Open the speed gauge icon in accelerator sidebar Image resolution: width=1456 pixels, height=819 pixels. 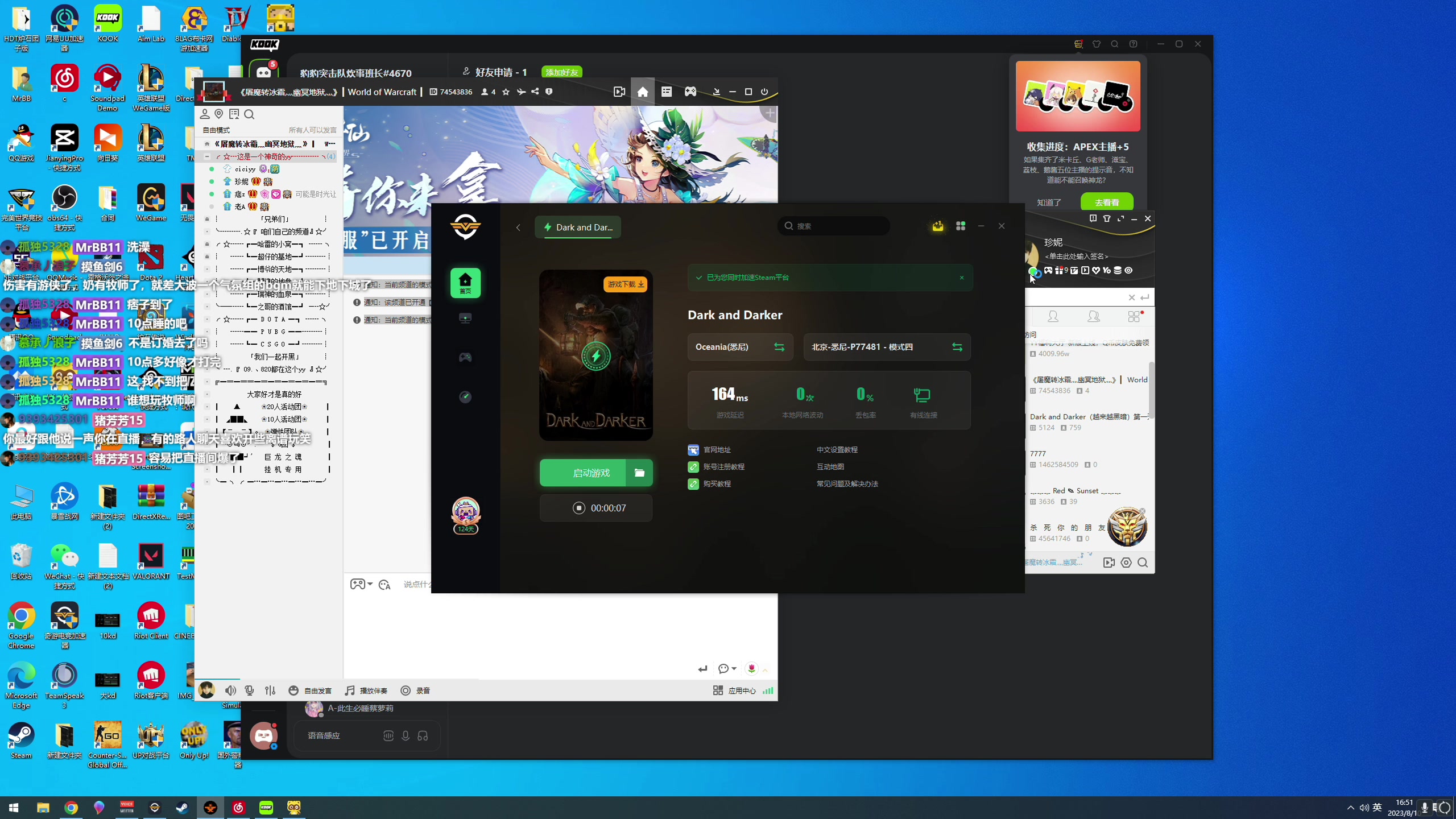(x=465, y=396)
